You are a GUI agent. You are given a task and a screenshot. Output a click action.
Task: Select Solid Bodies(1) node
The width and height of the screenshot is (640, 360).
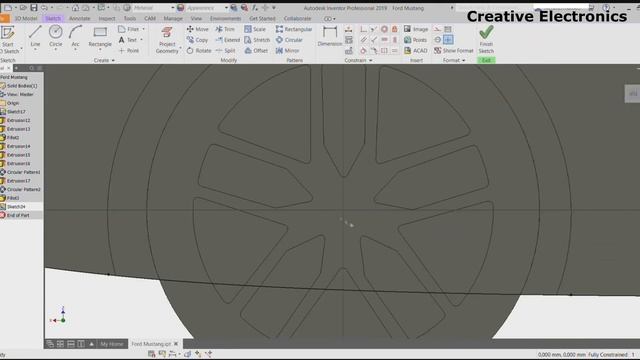(22, 86)
